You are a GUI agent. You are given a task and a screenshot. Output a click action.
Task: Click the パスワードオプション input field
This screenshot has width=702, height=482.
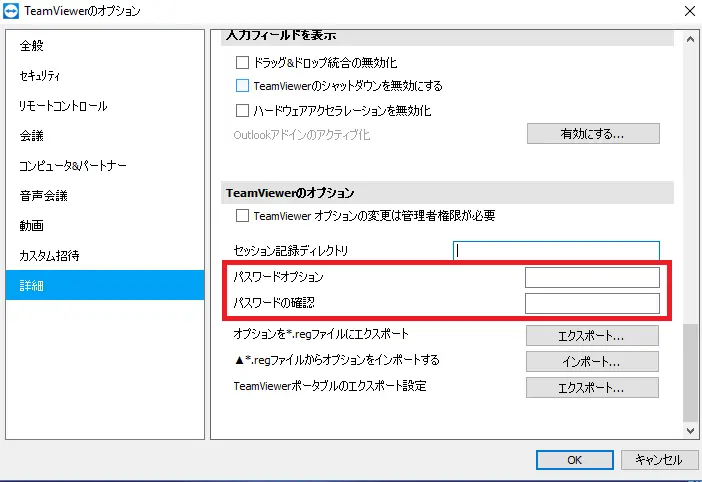click(592, 277)
